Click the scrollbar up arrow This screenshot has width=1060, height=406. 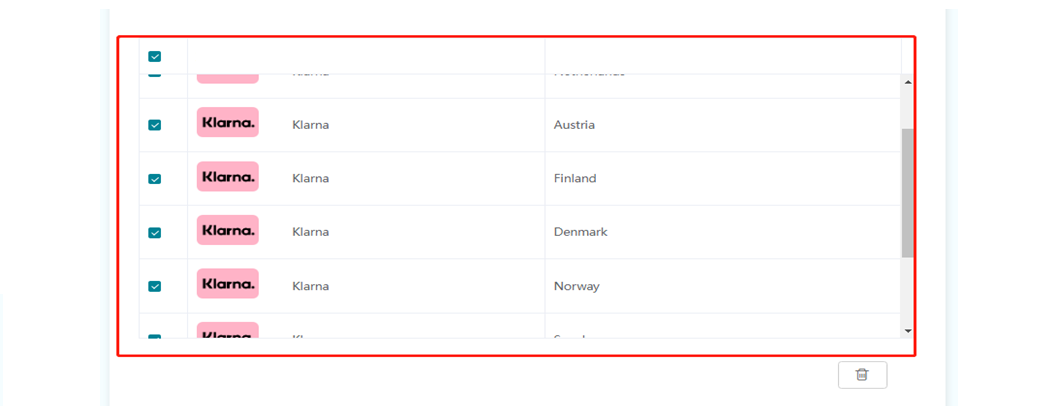(908, 82)
